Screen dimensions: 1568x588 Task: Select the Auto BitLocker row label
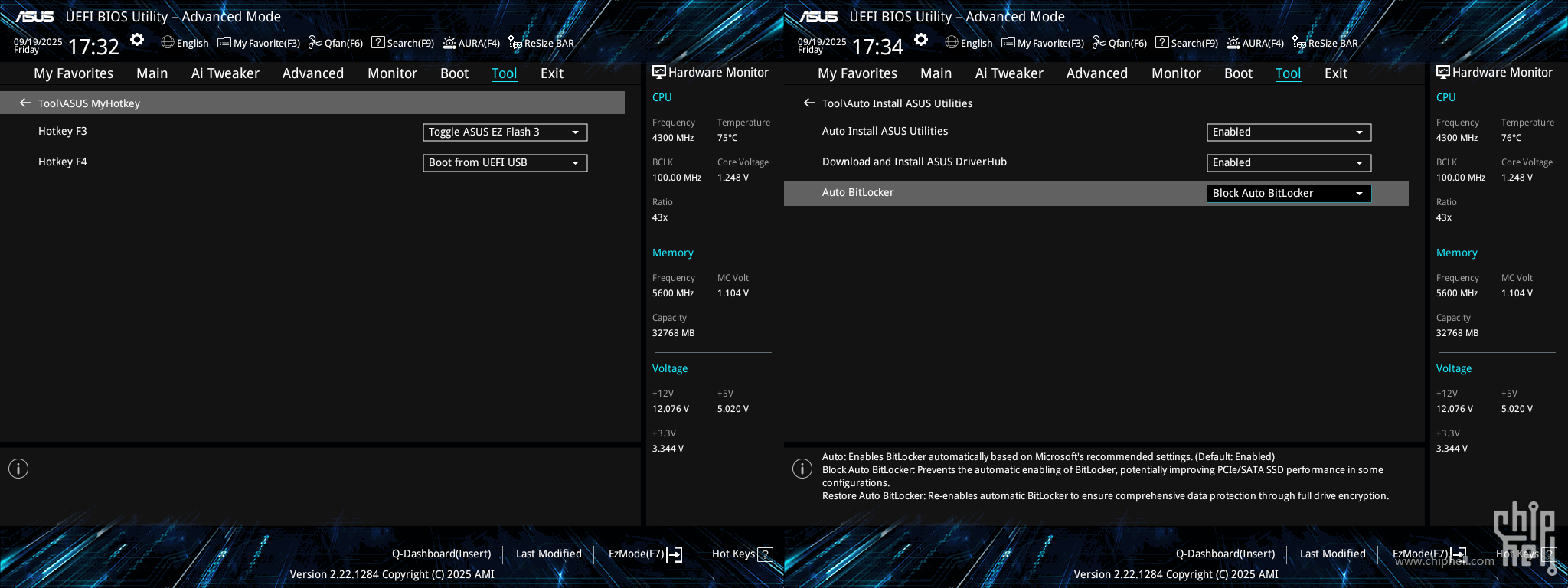tap(858, 192)
